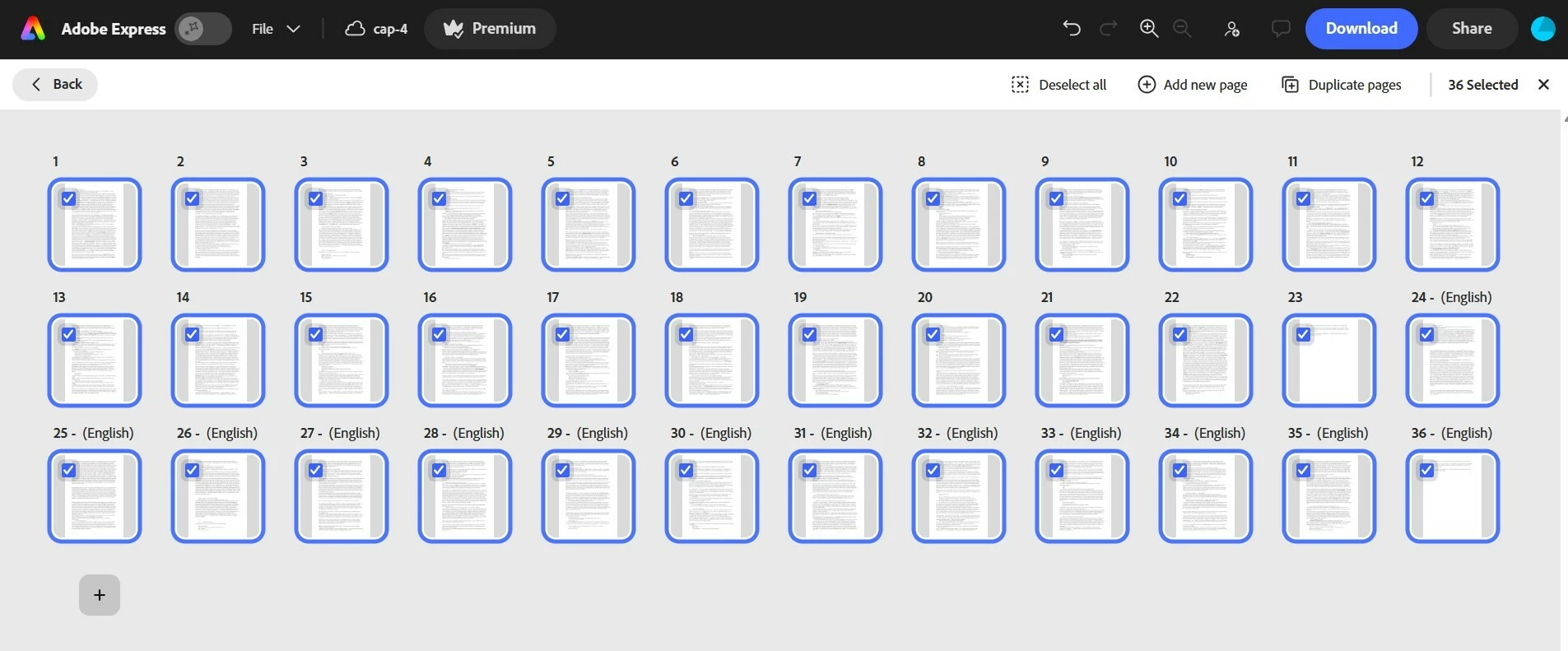Select the page 7 thumbnail
The width and height of the screenshot is (1568, 651).
click(835, 225)
